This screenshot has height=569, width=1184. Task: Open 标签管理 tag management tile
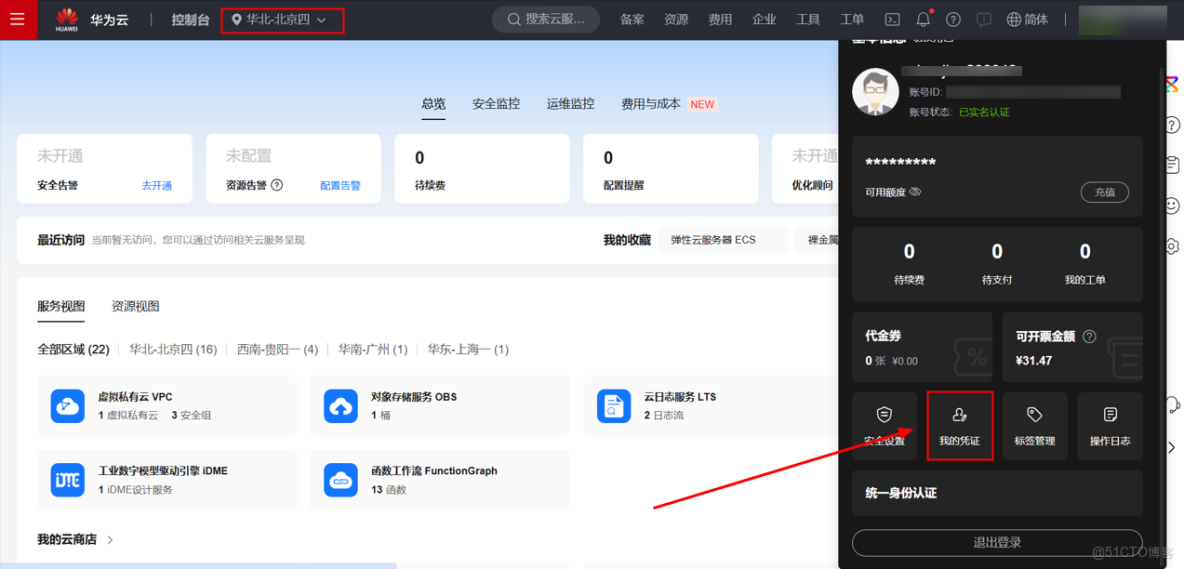(1035, 426)
